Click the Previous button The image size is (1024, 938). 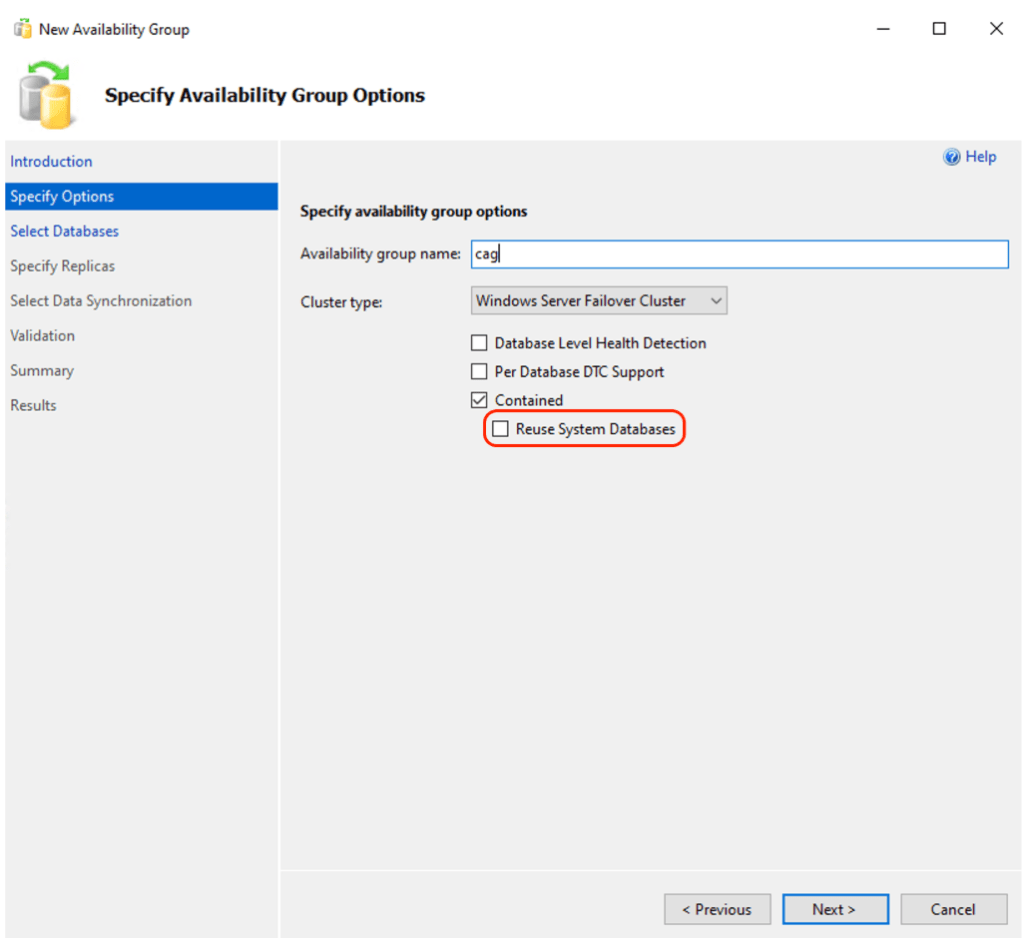(x=717, y=909)
